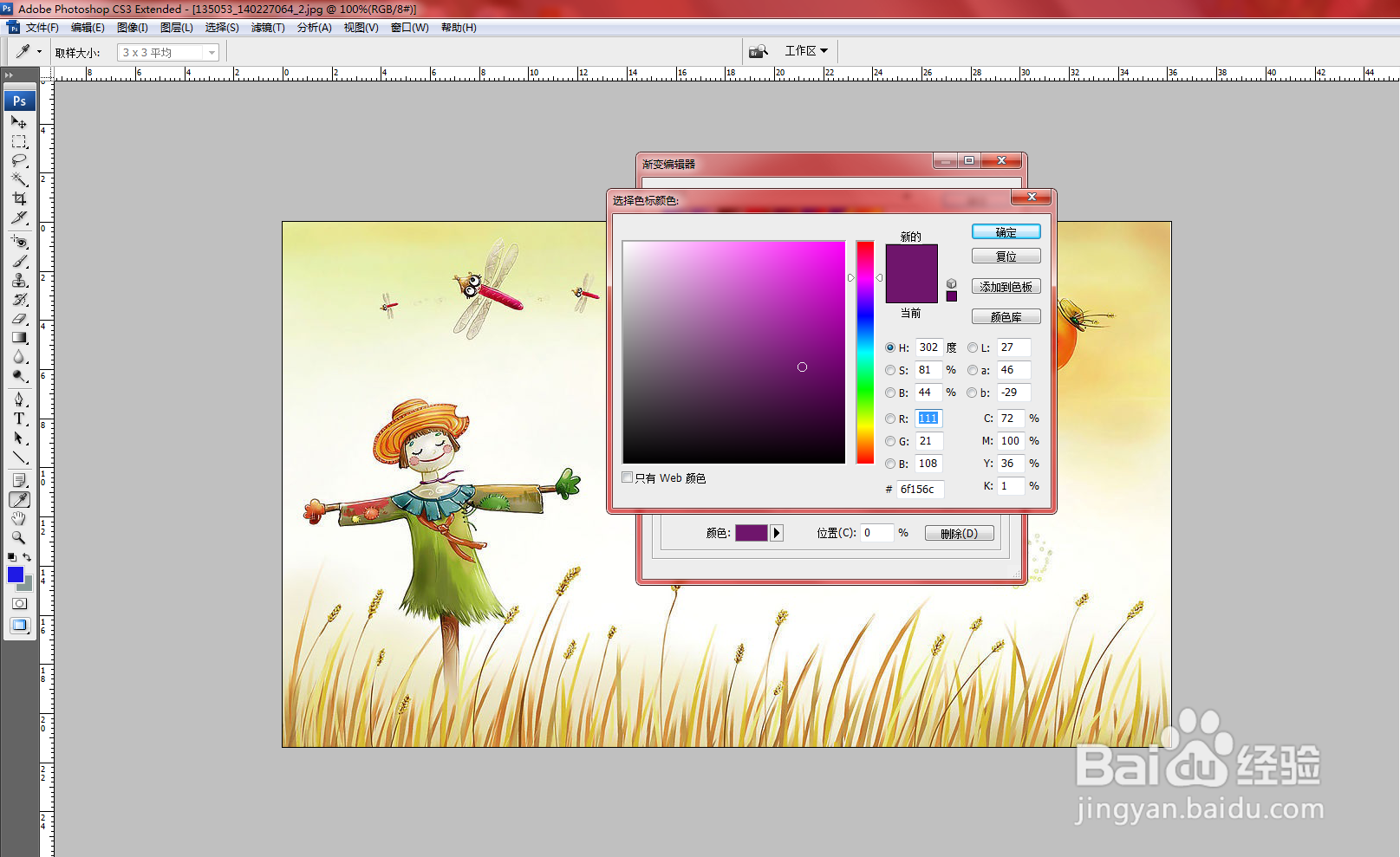Open the 编辑(E) menu

[x=88, y=28]
